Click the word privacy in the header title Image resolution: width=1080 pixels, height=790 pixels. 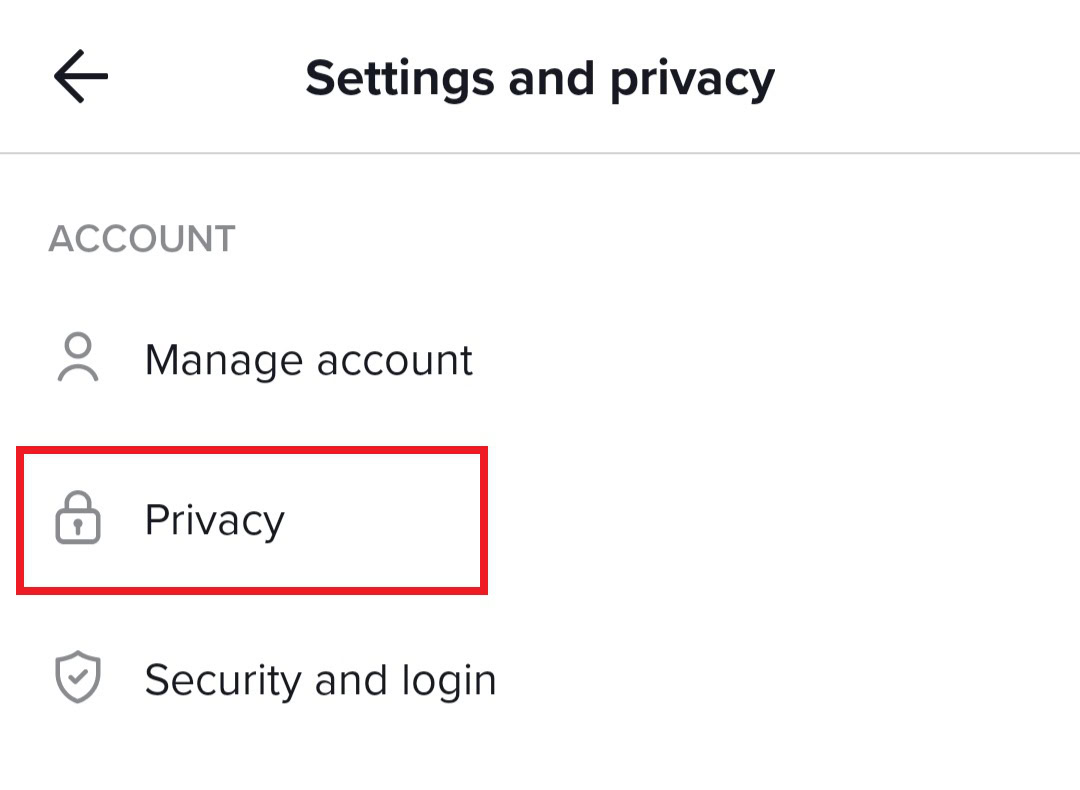coord(692,80)
